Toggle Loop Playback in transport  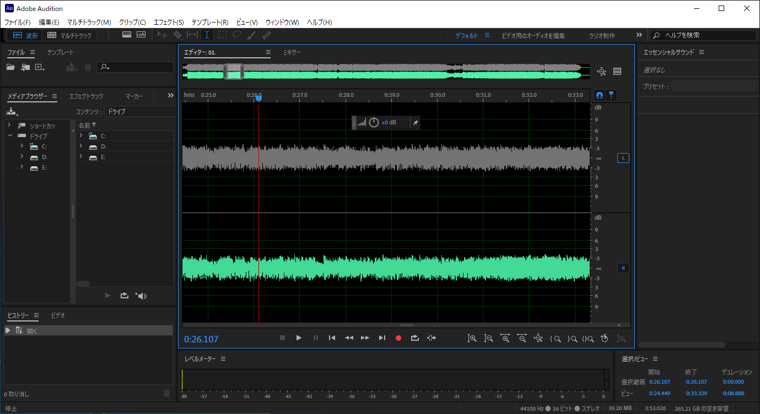tap(415, 338)
